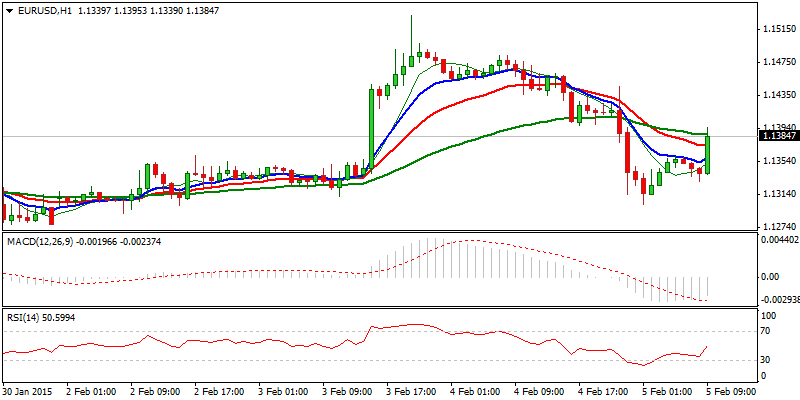Click the tall green breakout candle on 3 Feb
800x400 pixels.
[371, 129]
